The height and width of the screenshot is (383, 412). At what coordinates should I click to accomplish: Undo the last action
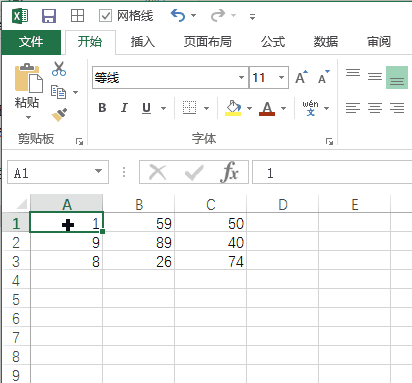coord(178,15)
